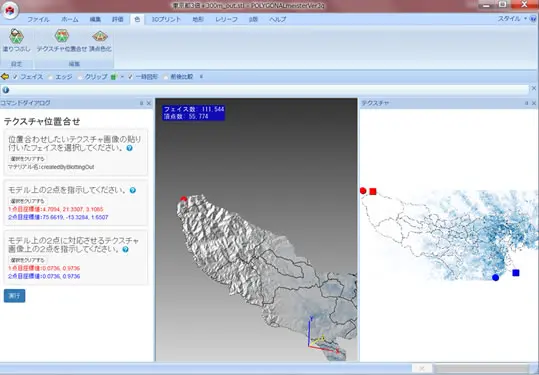
Task: Click the red texture 1点目座標値 0.0736 text
Action: click(44, 268)
